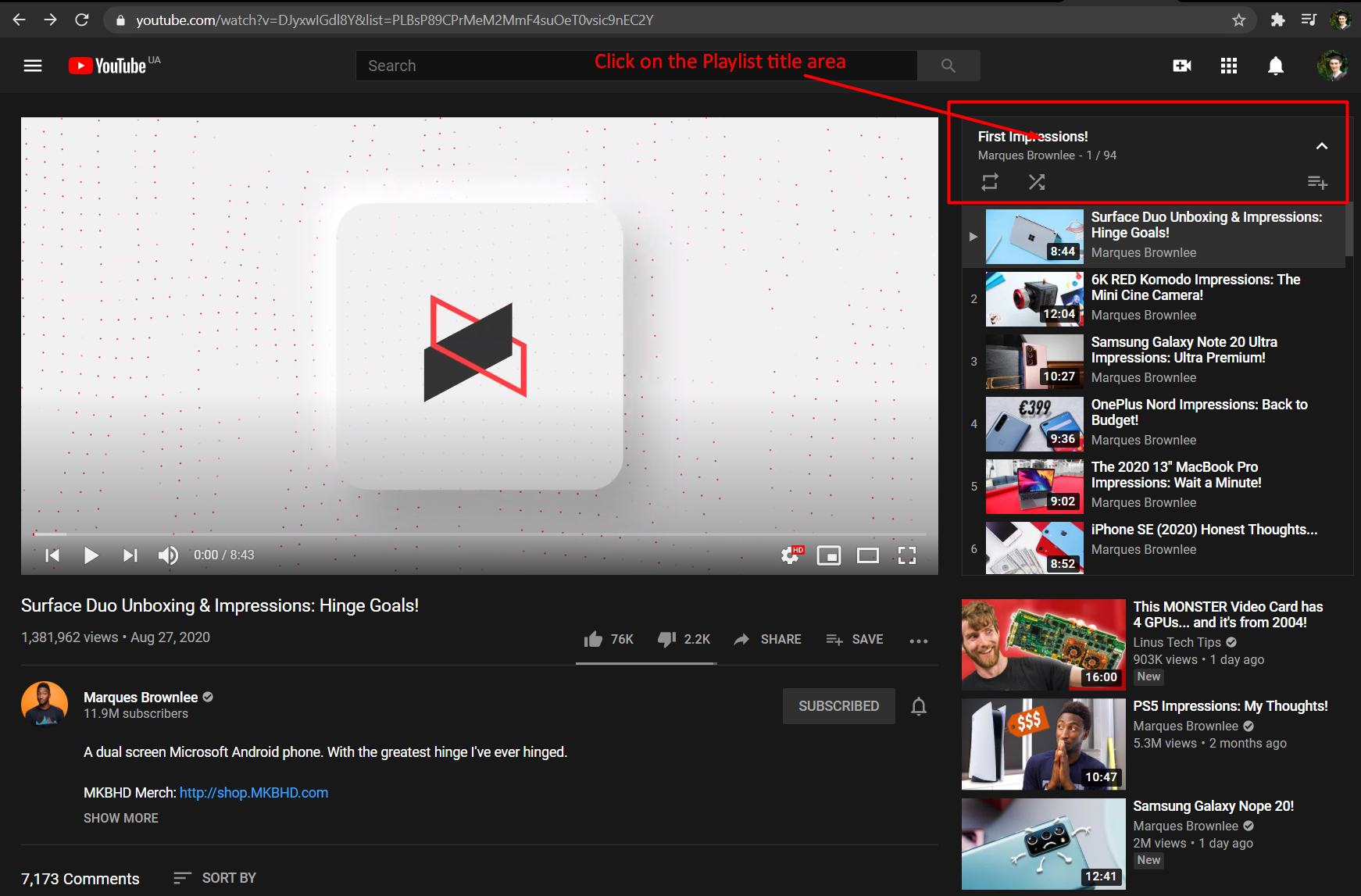The width and height of the screenshot is (1361, 896).
Task: Open the Create video camera icon
Action: (1182, 66)
